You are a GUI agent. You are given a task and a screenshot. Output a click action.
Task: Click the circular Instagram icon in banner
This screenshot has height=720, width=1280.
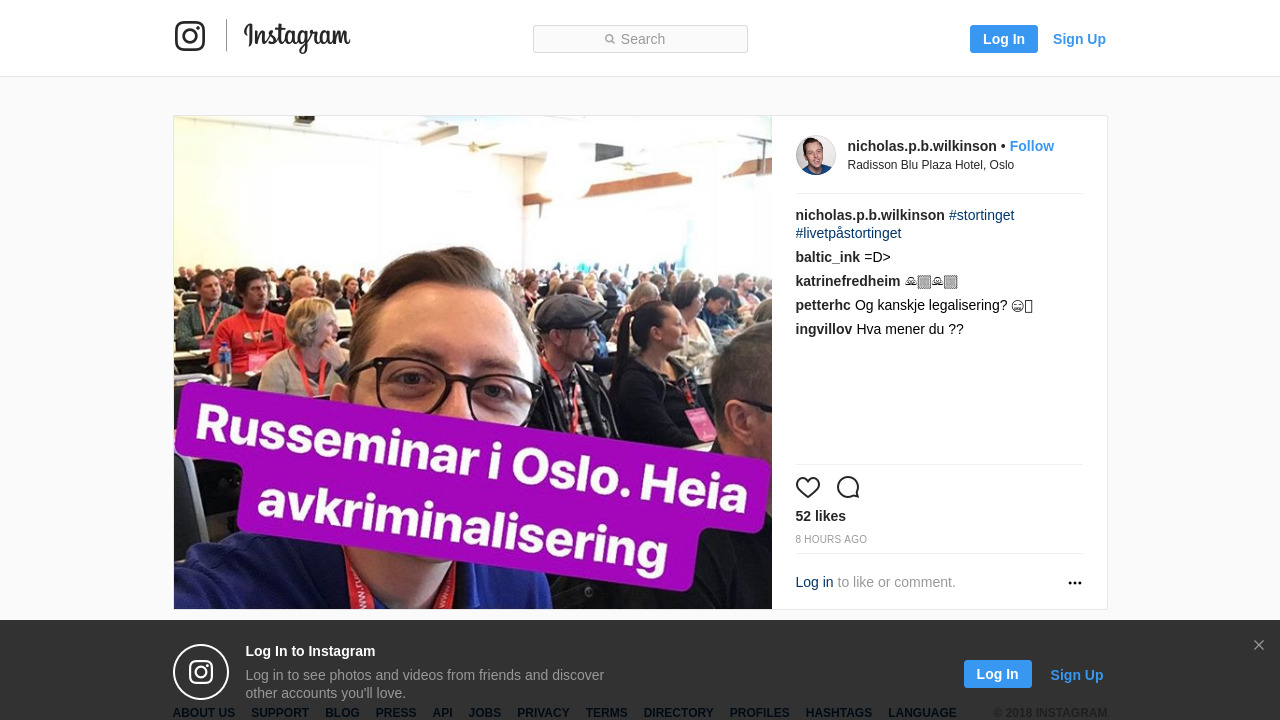[201, 672]
